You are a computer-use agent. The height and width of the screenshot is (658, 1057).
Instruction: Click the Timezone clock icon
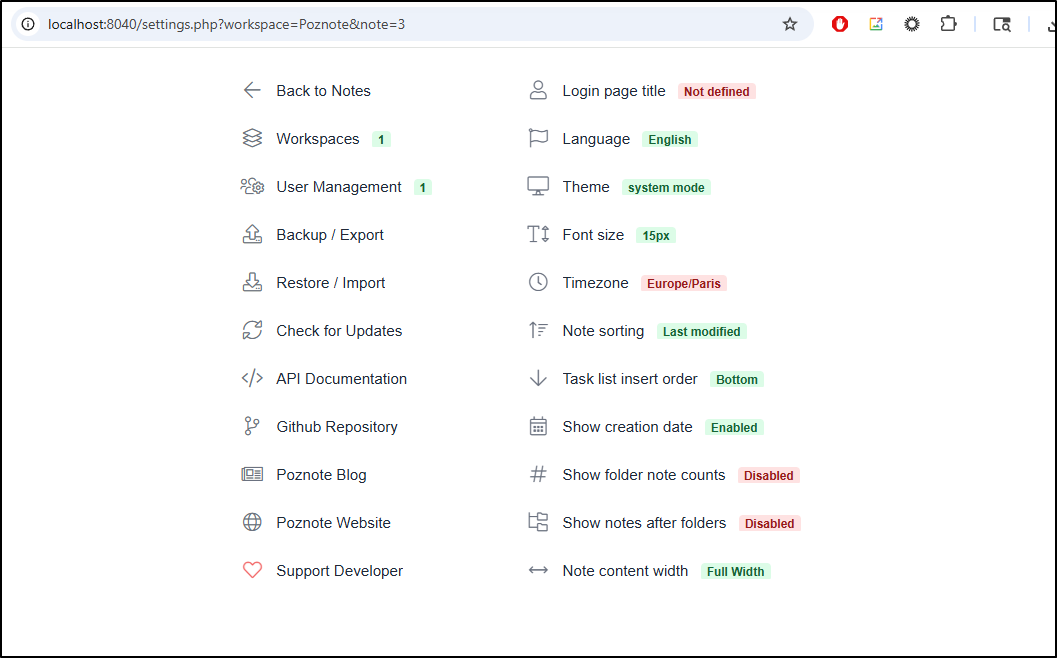point(538,283)
